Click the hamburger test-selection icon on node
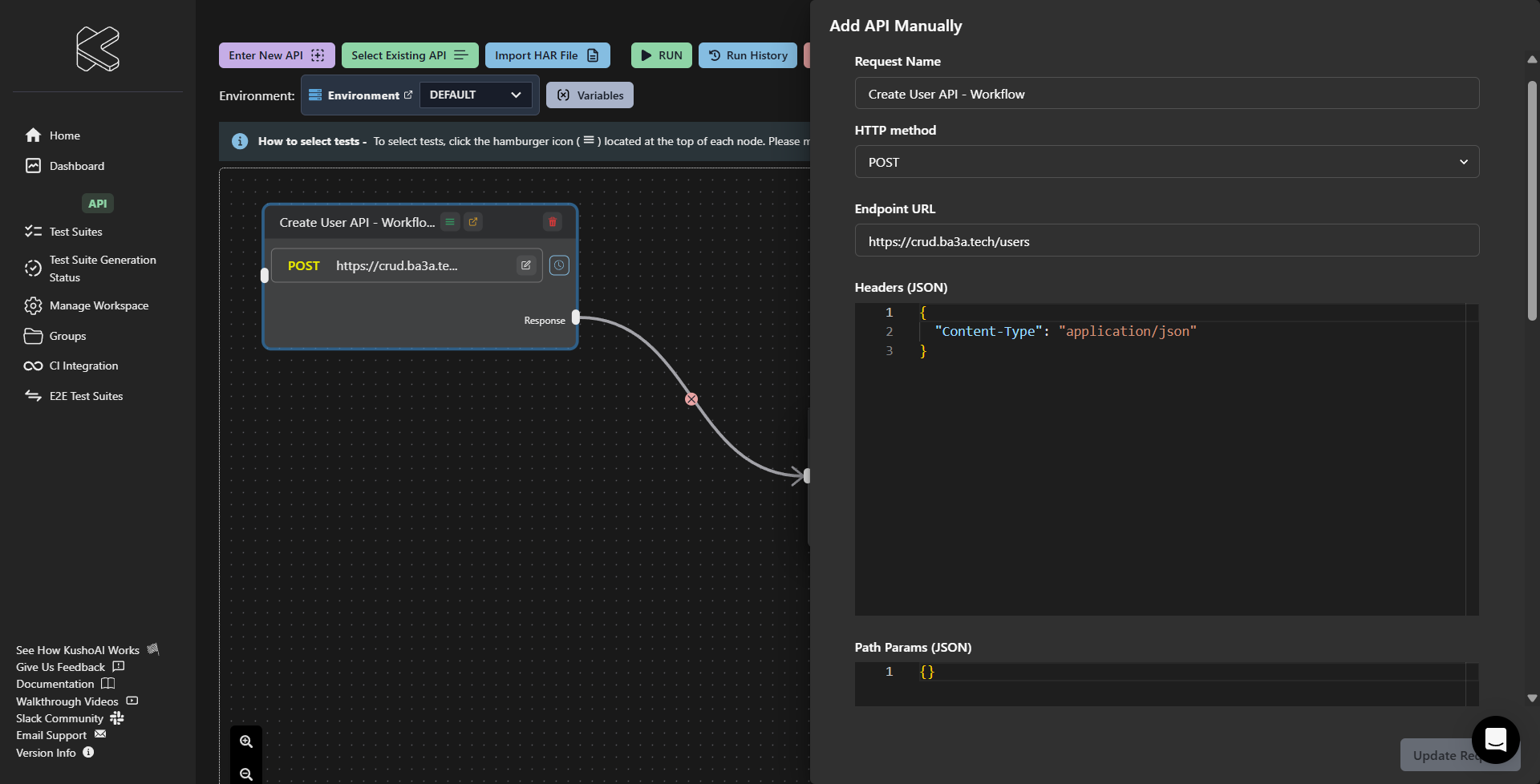This screenshot has height=784, width=1540. coord(450,222)
